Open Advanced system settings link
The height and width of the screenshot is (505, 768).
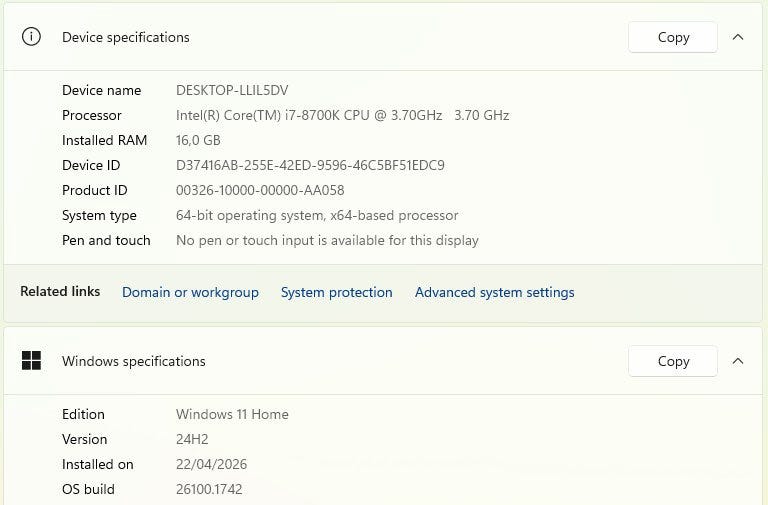pyautogui.click(x=494, y=292)
